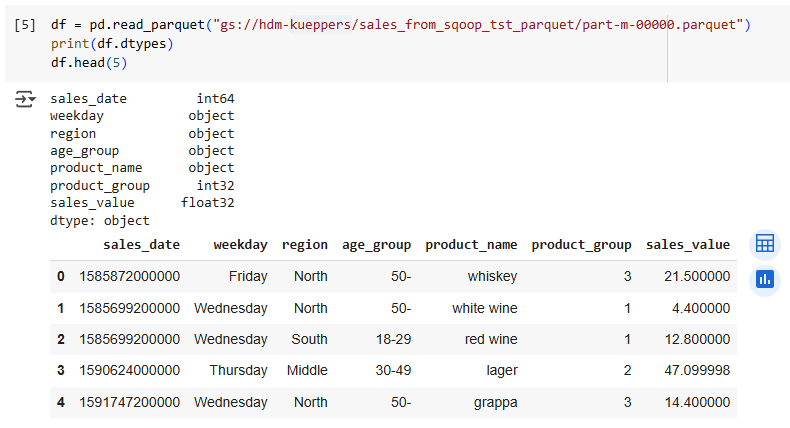Select the product_group column header
Image resolution: width=790 pixels, height=428 pixels.
click(x=581, y=244)
